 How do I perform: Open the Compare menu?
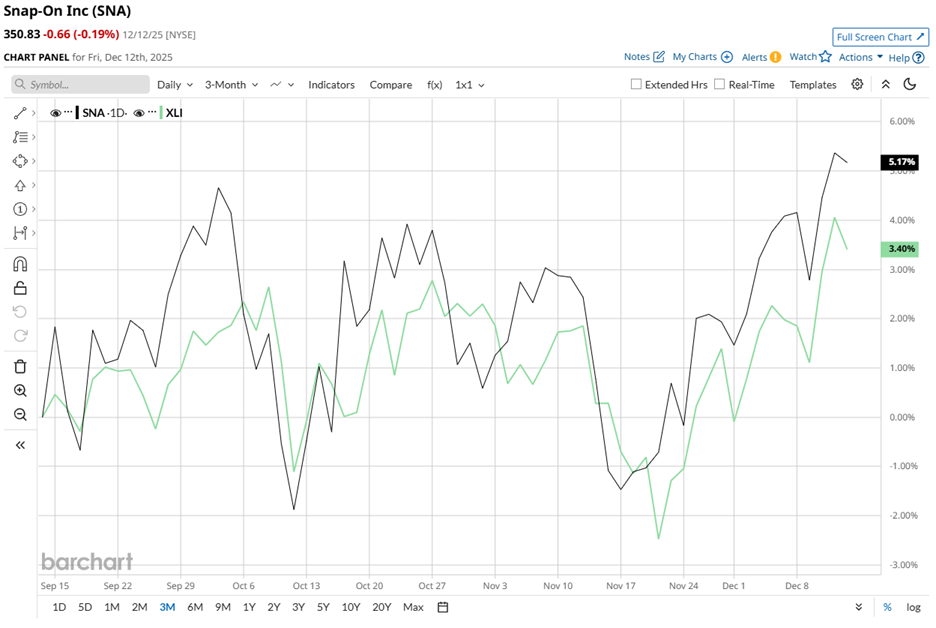tap(390, 85)
